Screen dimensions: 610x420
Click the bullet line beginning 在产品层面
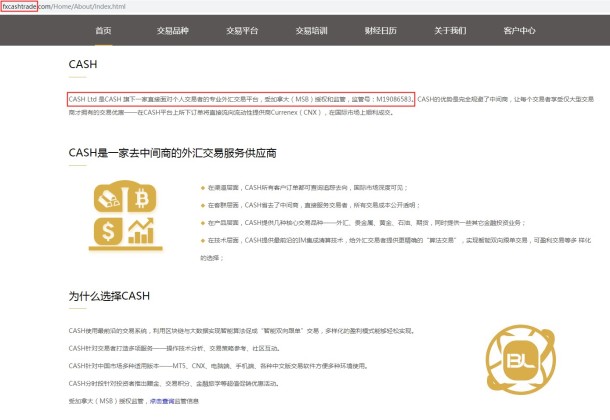pyautogui.click(x=366, y=223)
